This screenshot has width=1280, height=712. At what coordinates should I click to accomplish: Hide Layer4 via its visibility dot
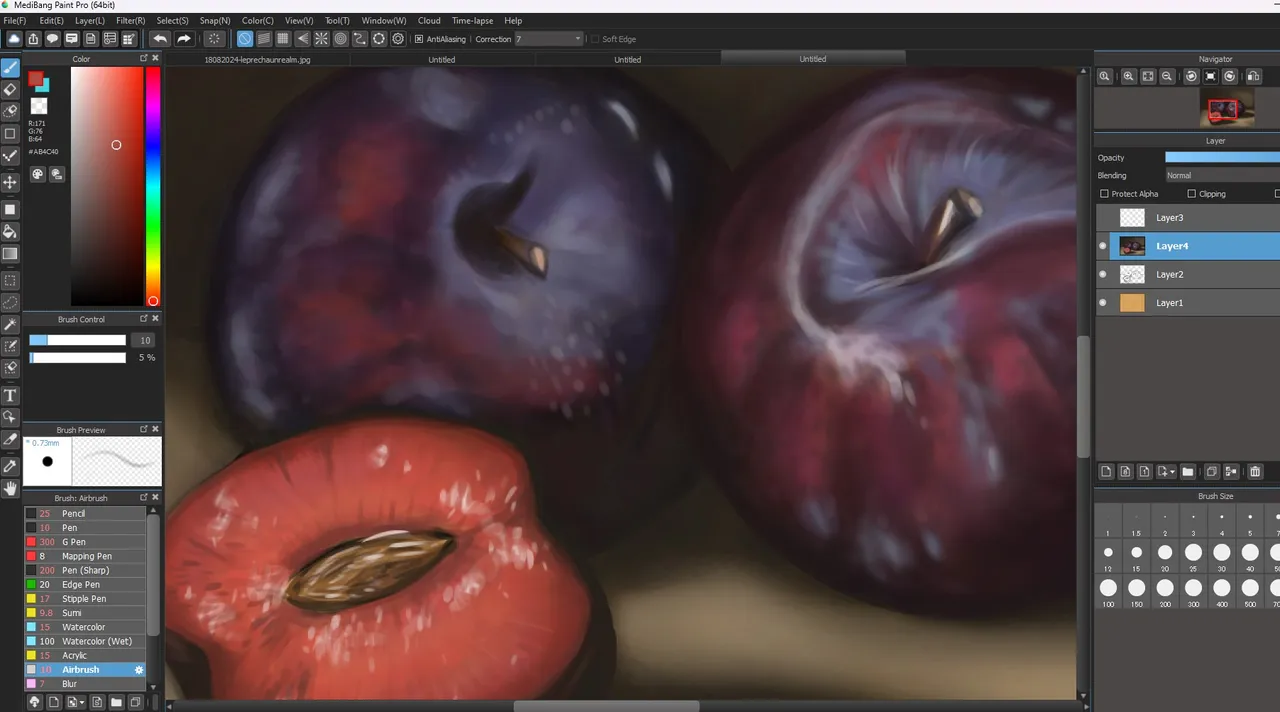coord(1103,246)
